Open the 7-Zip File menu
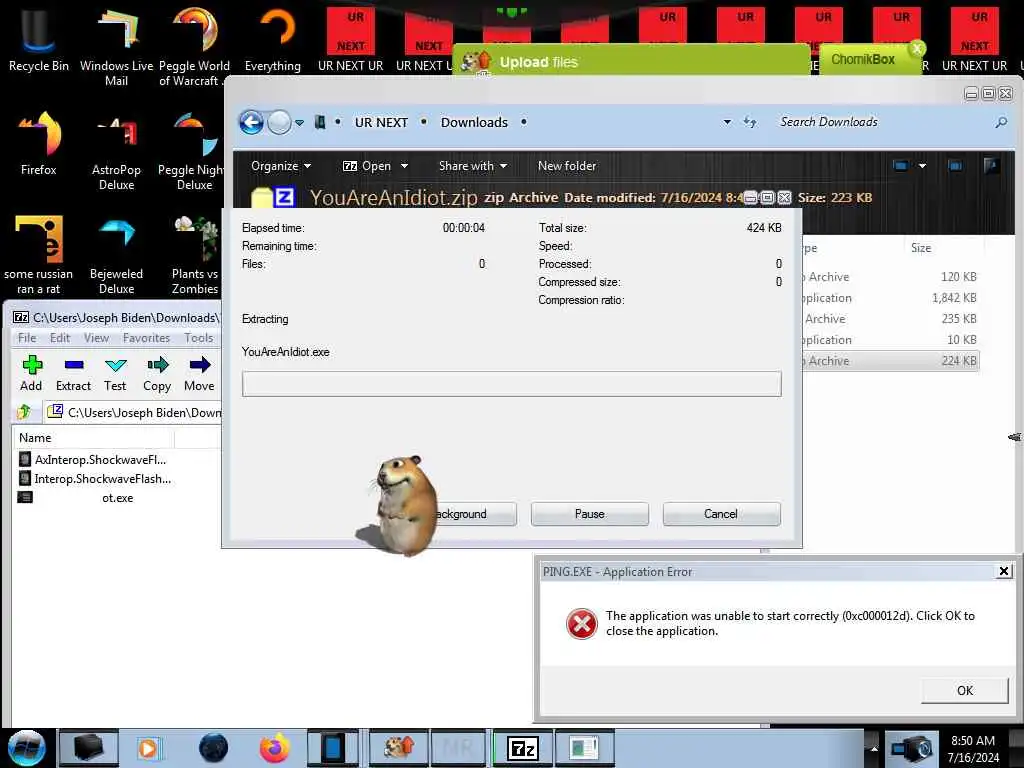 click(x=27, y=338)
